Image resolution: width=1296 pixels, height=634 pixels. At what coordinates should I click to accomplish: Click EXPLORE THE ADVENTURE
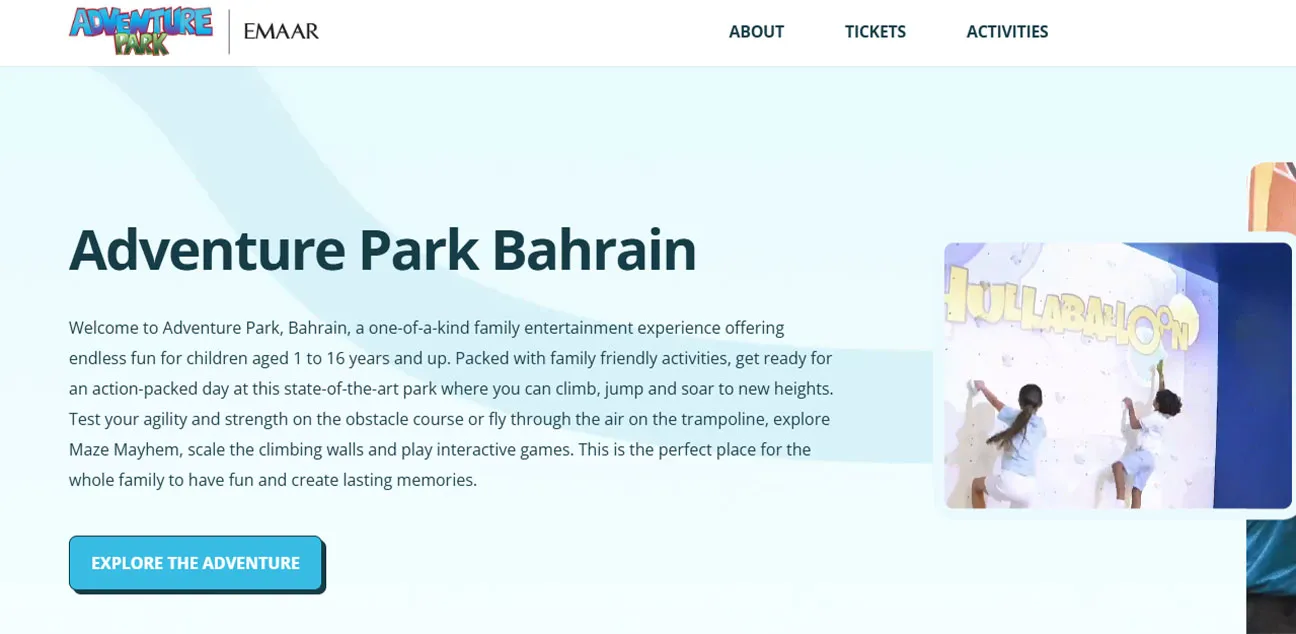(196, 562)
